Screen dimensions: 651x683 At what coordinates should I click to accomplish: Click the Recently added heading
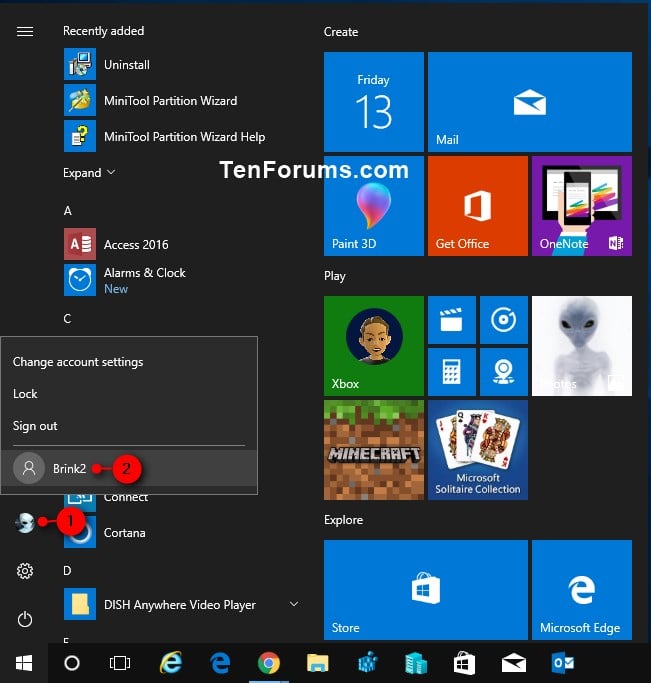coord(104,31)
